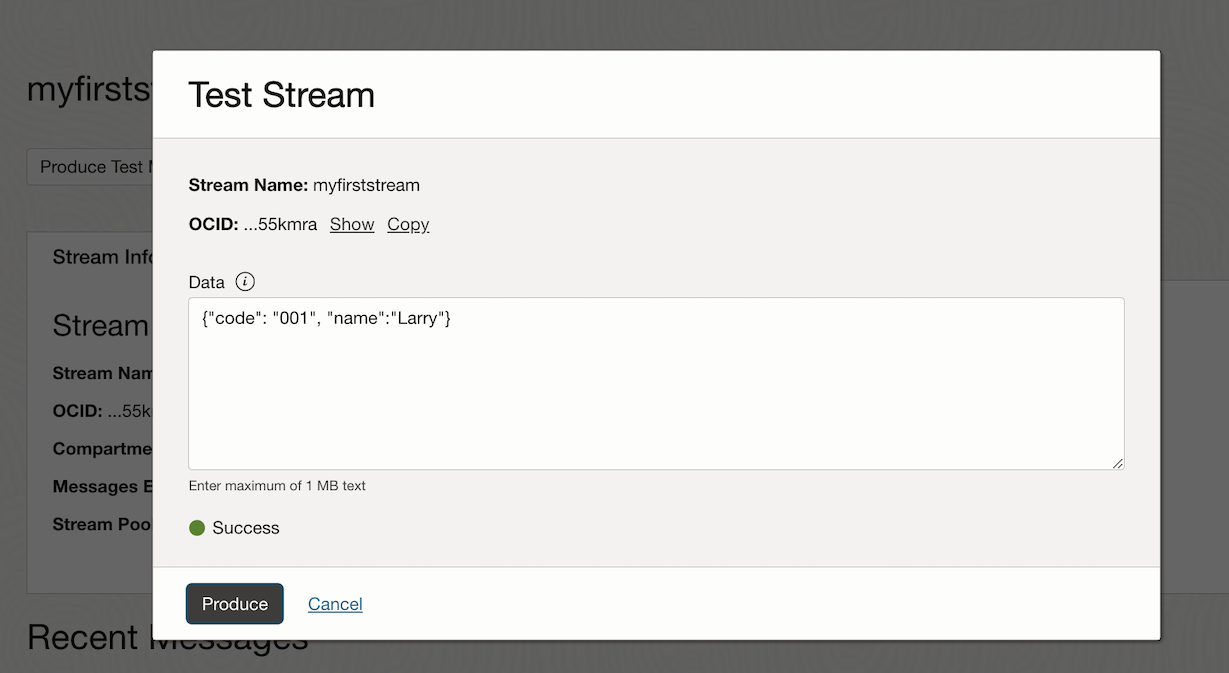The height and width of the screenshot is (673, 1229).
Task: Copy the stream OCID
Action: point(408,224)
